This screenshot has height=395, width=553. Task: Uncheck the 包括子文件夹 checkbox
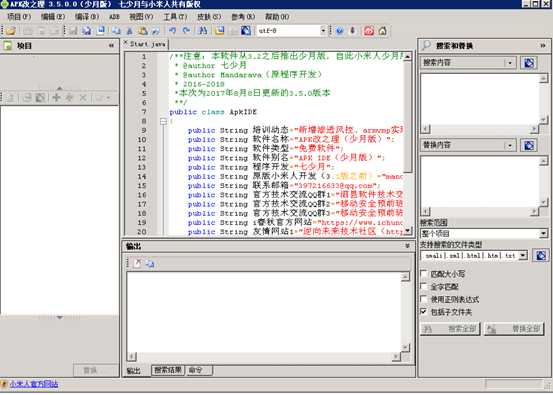[424, 312]
